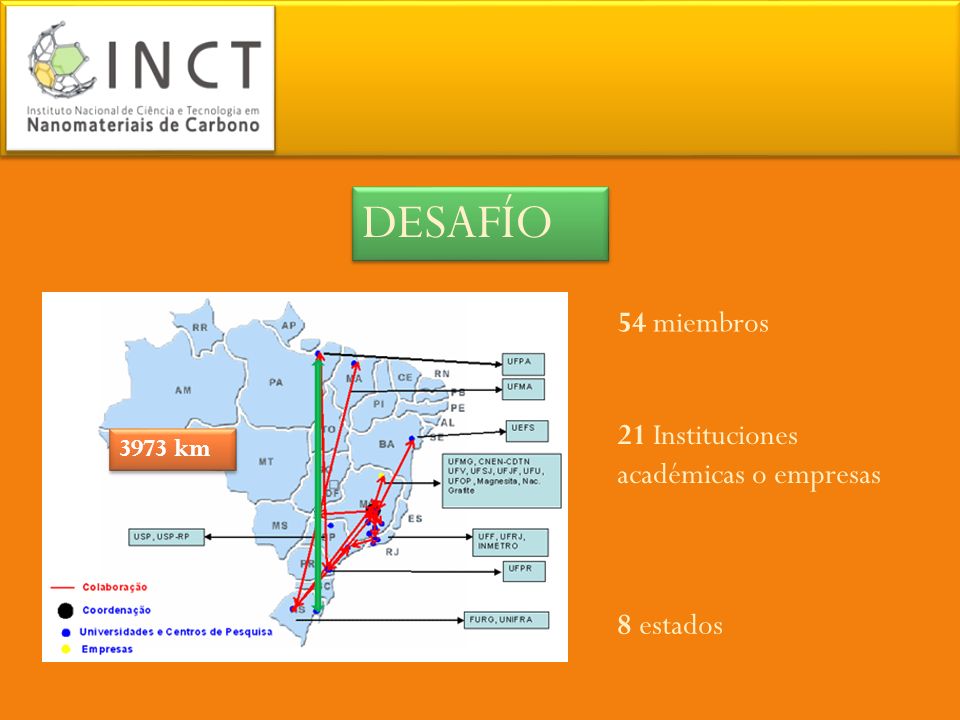This screenshot has height=720, width=960.
Task: Click the CE state label on map
Action: click(405, 377)
